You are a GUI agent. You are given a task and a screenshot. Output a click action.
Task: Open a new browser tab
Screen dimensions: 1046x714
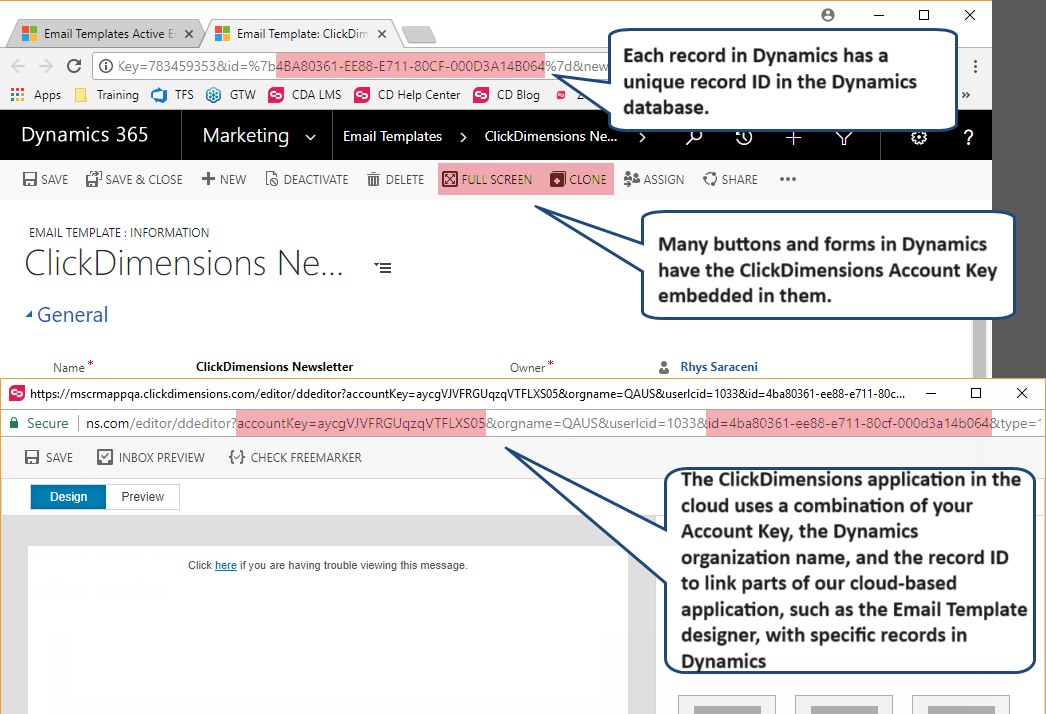point(419,35)
